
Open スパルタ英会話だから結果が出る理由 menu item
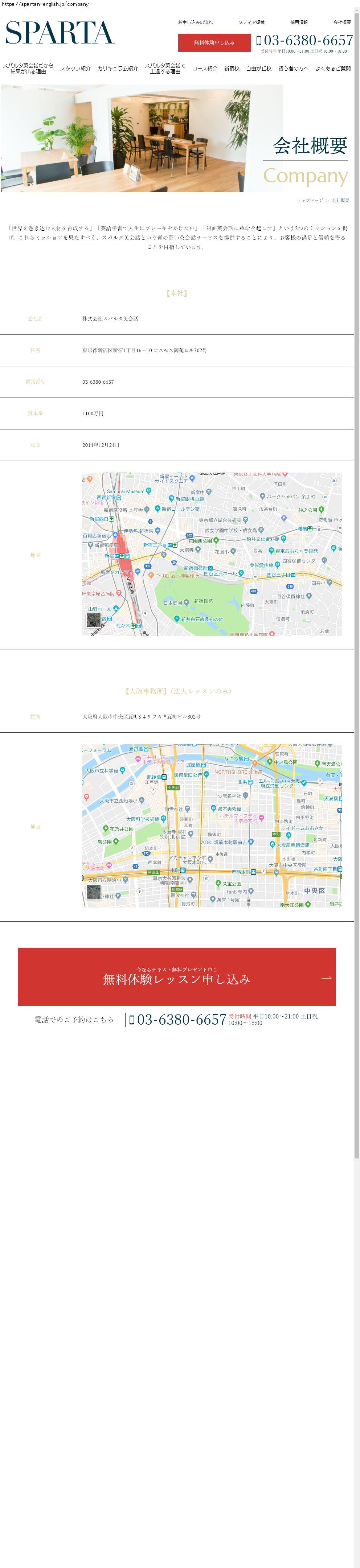(28, 68)
